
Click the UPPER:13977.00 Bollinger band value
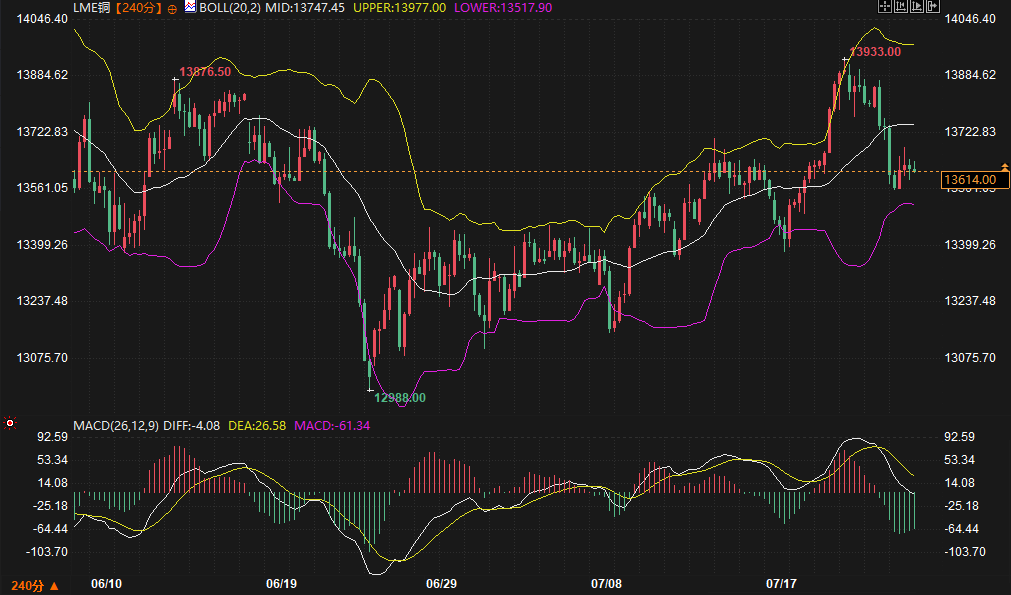pyautogui.click(x=399, y=8)
